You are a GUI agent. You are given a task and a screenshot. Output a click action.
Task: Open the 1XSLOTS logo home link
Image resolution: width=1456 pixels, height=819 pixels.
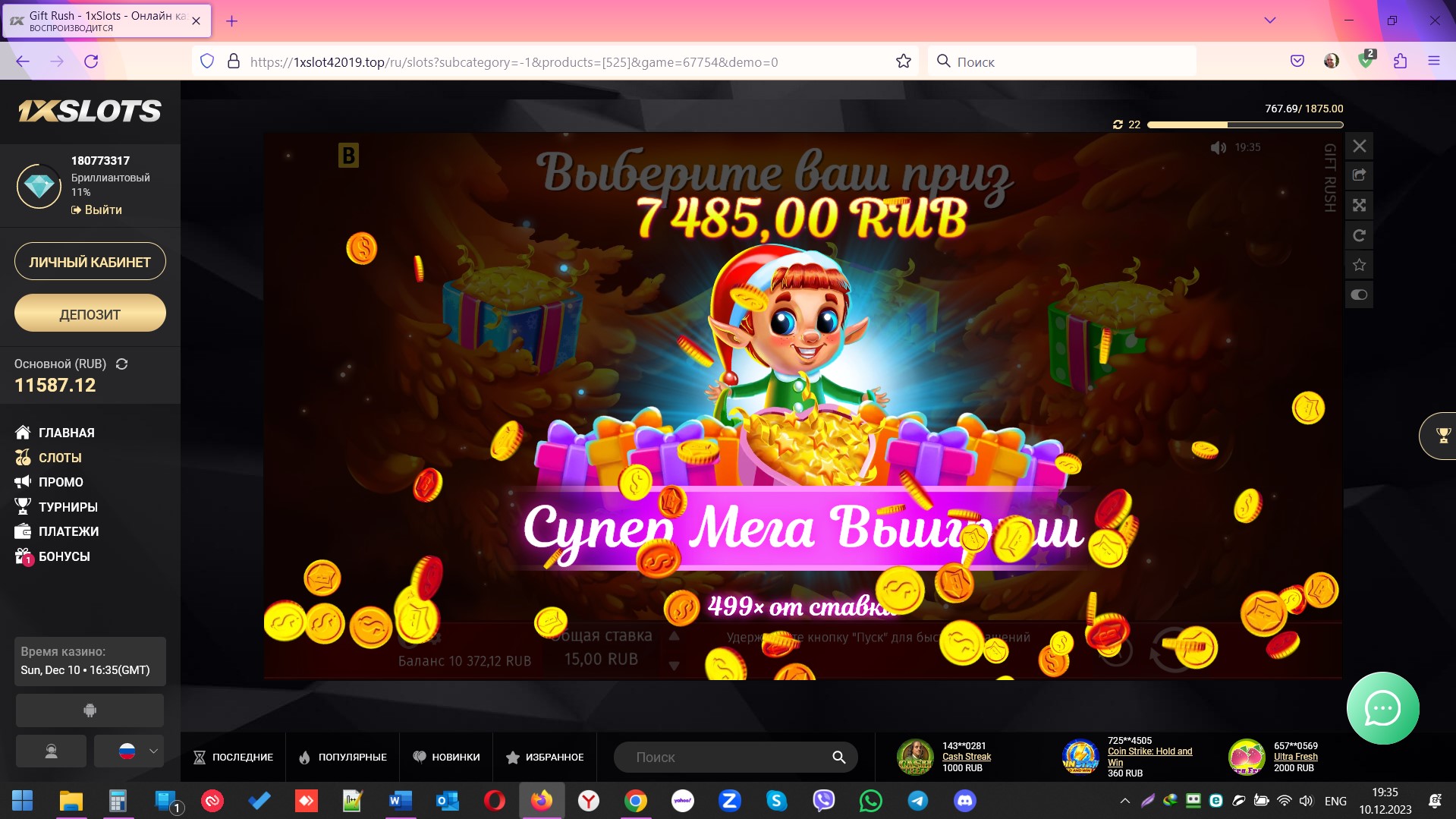tap(90, 112)
